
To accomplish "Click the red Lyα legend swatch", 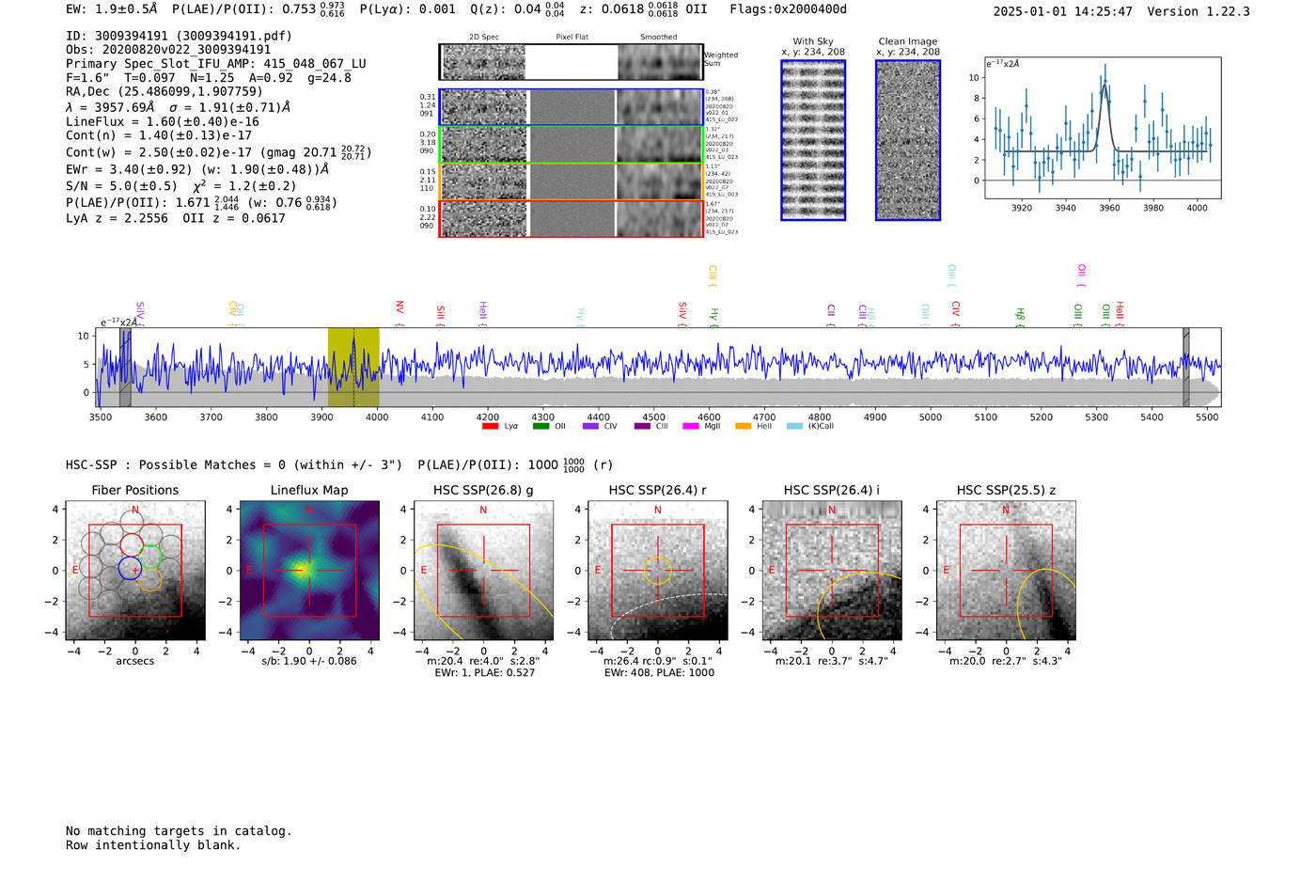I will pos(490,426).
